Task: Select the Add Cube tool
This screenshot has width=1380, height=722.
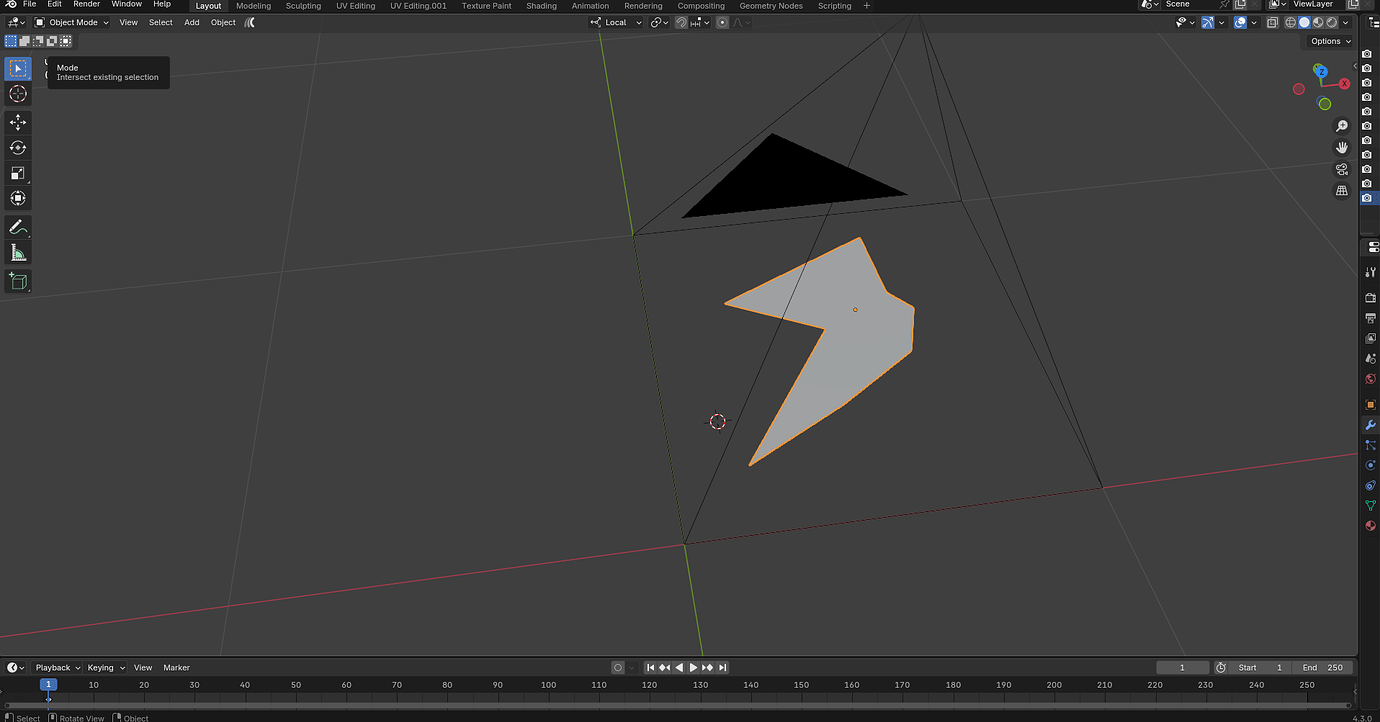Action: point(18,281)
